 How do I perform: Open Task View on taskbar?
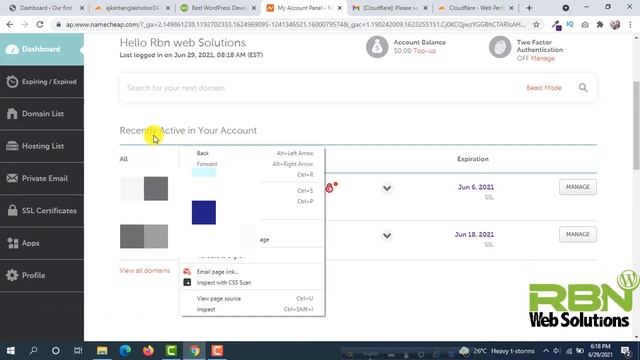click(x=78, y=351)
